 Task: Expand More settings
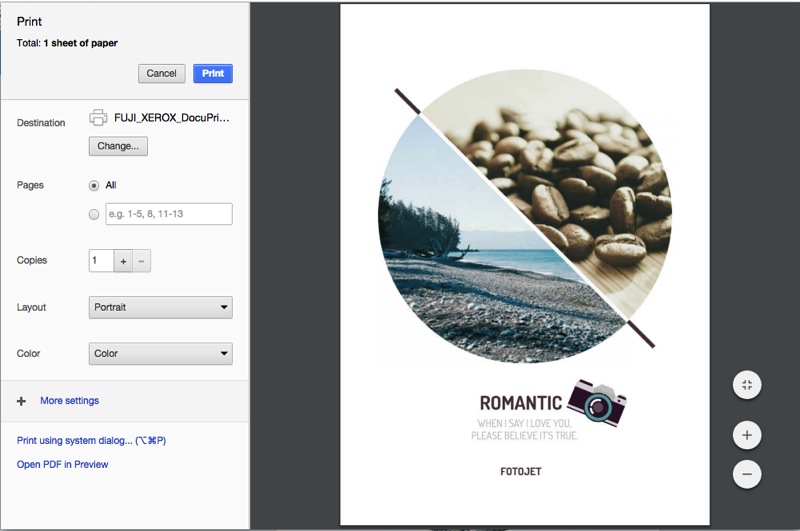pos(69,401)
